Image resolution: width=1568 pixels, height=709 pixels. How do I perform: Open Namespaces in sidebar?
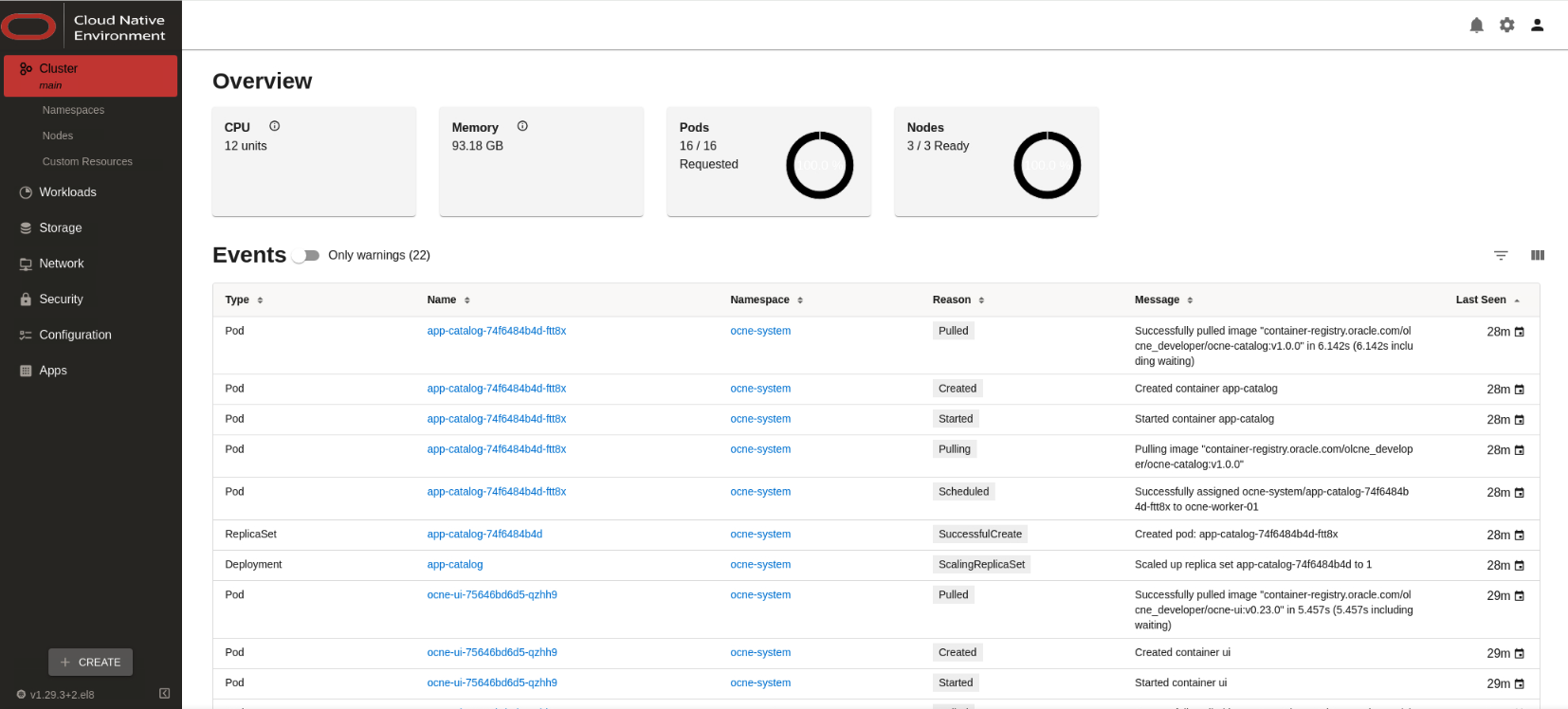pos(73,110)
